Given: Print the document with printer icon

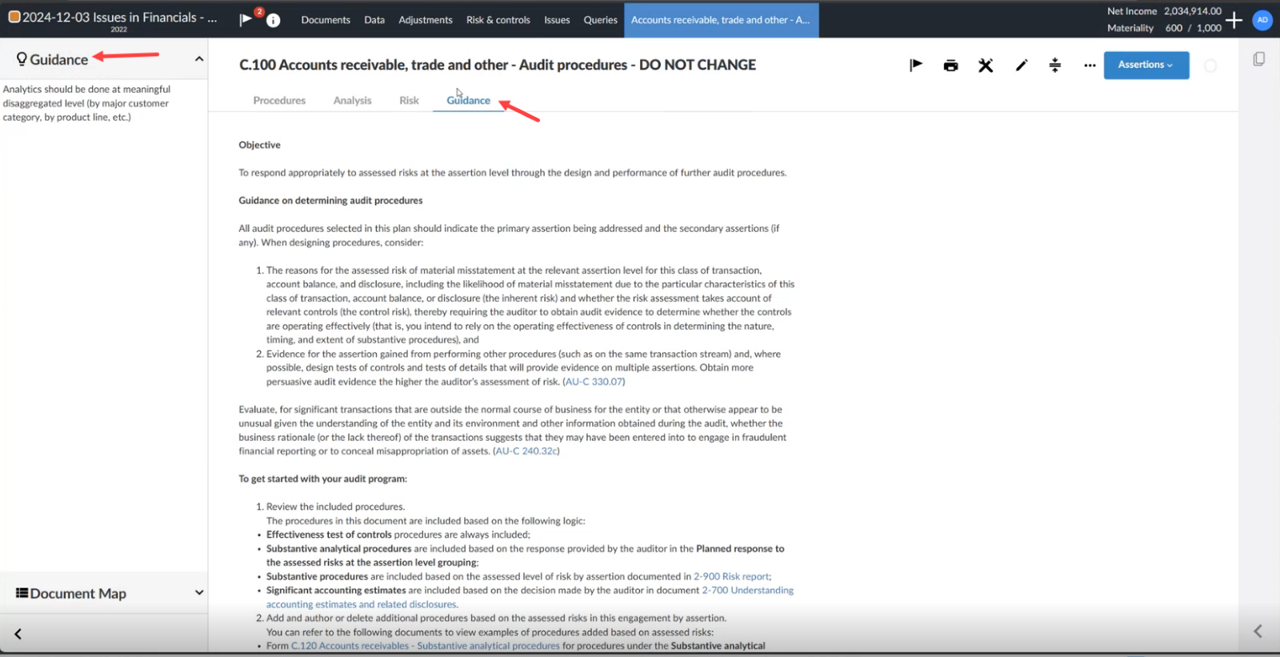Looking at the screenshot, I should pyautogui.click(x=950, y=65).
